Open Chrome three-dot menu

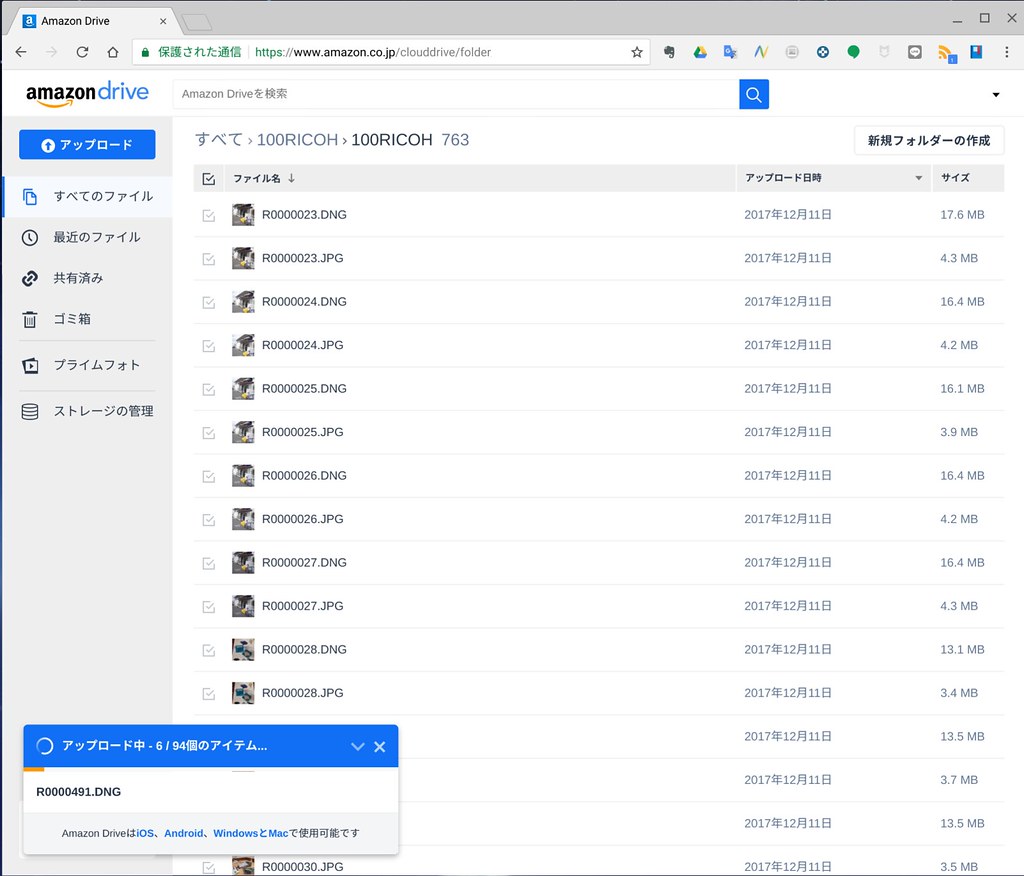tap(1005, 52)
